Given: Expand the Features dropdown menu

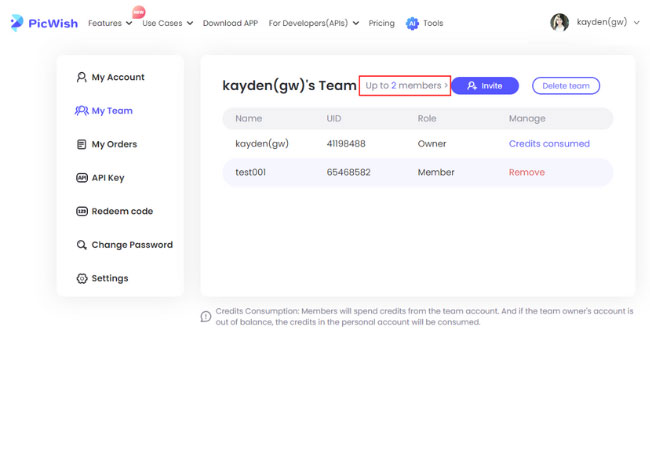Looking at the screenshot, I should [109, 23].
